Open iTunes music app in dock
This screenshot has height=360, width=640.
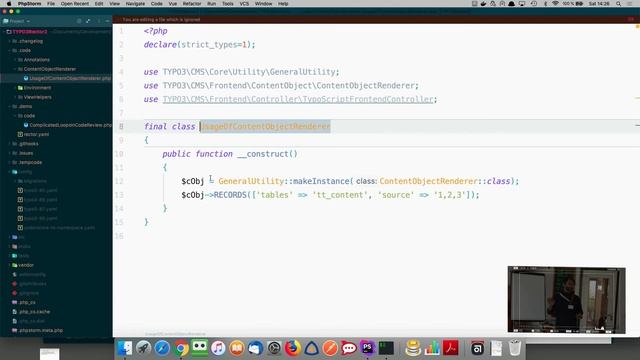point(218,348)
